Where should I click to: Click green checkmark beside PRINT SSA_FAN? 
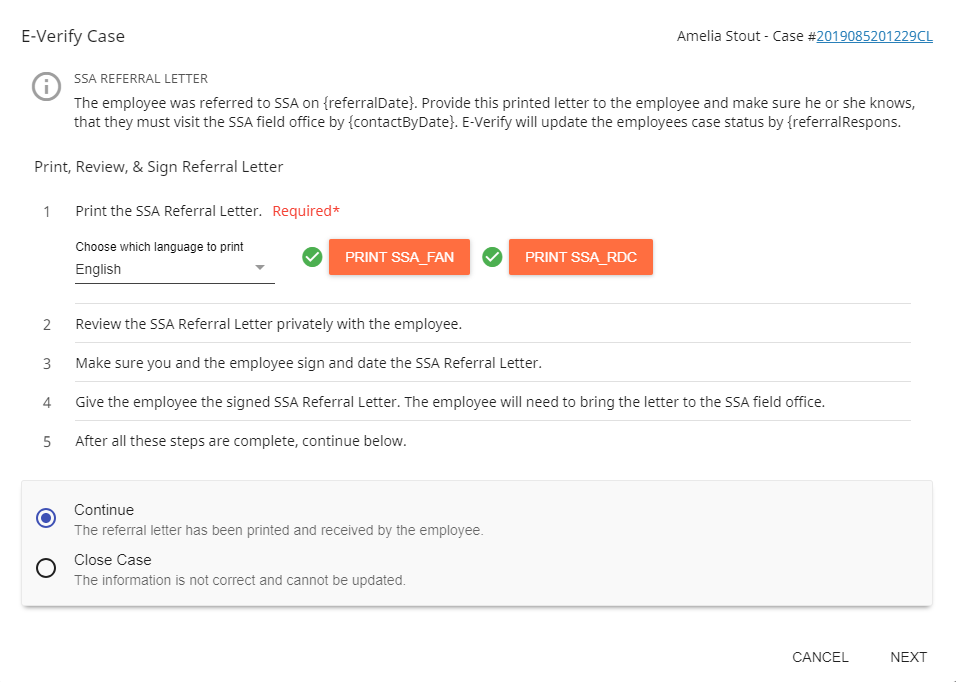pos(312,257)
